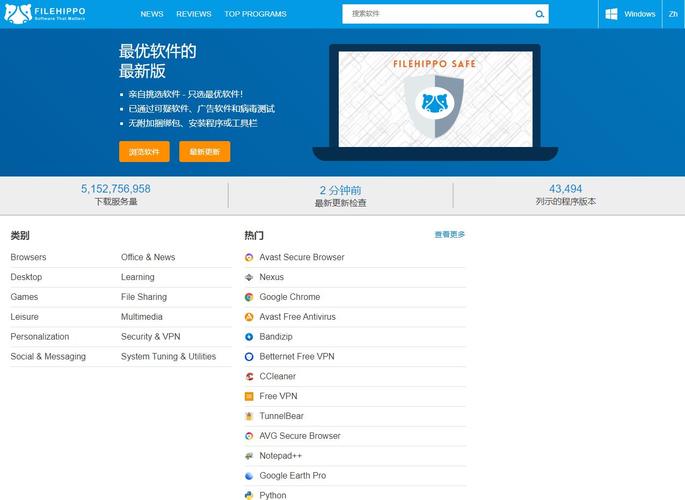Click the Avast Free Antivirus icon

tap(249, 317)
